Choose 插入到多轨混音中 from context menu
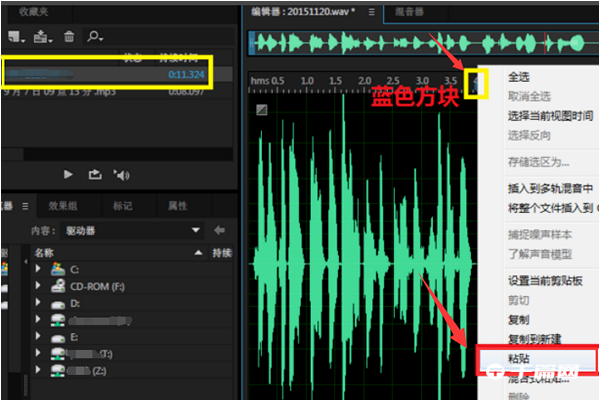Image resolution: width=600 pixels, height=400 pixels. pos(550,188)
